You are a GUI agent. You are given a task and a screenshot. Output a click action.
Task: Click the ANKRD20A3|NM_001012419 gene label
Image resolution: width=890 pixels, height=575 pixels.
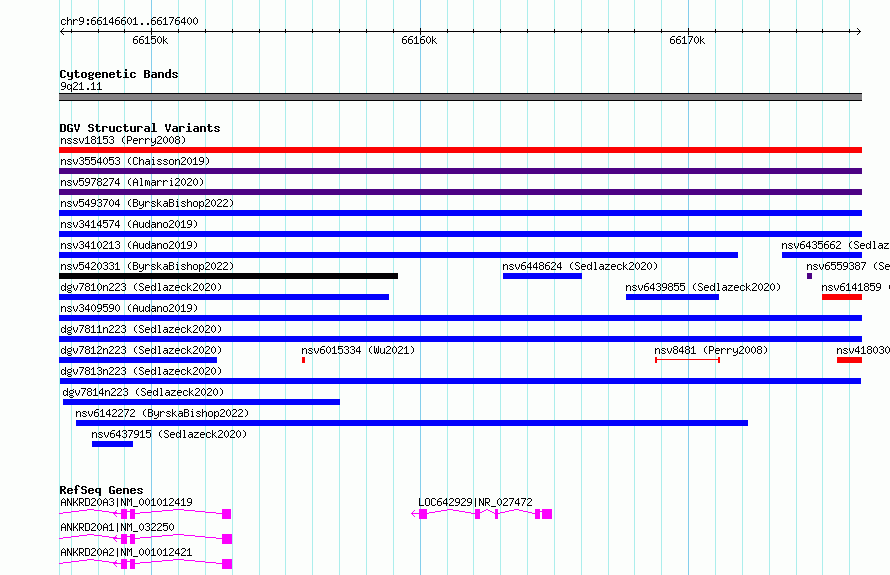(126, 502)
